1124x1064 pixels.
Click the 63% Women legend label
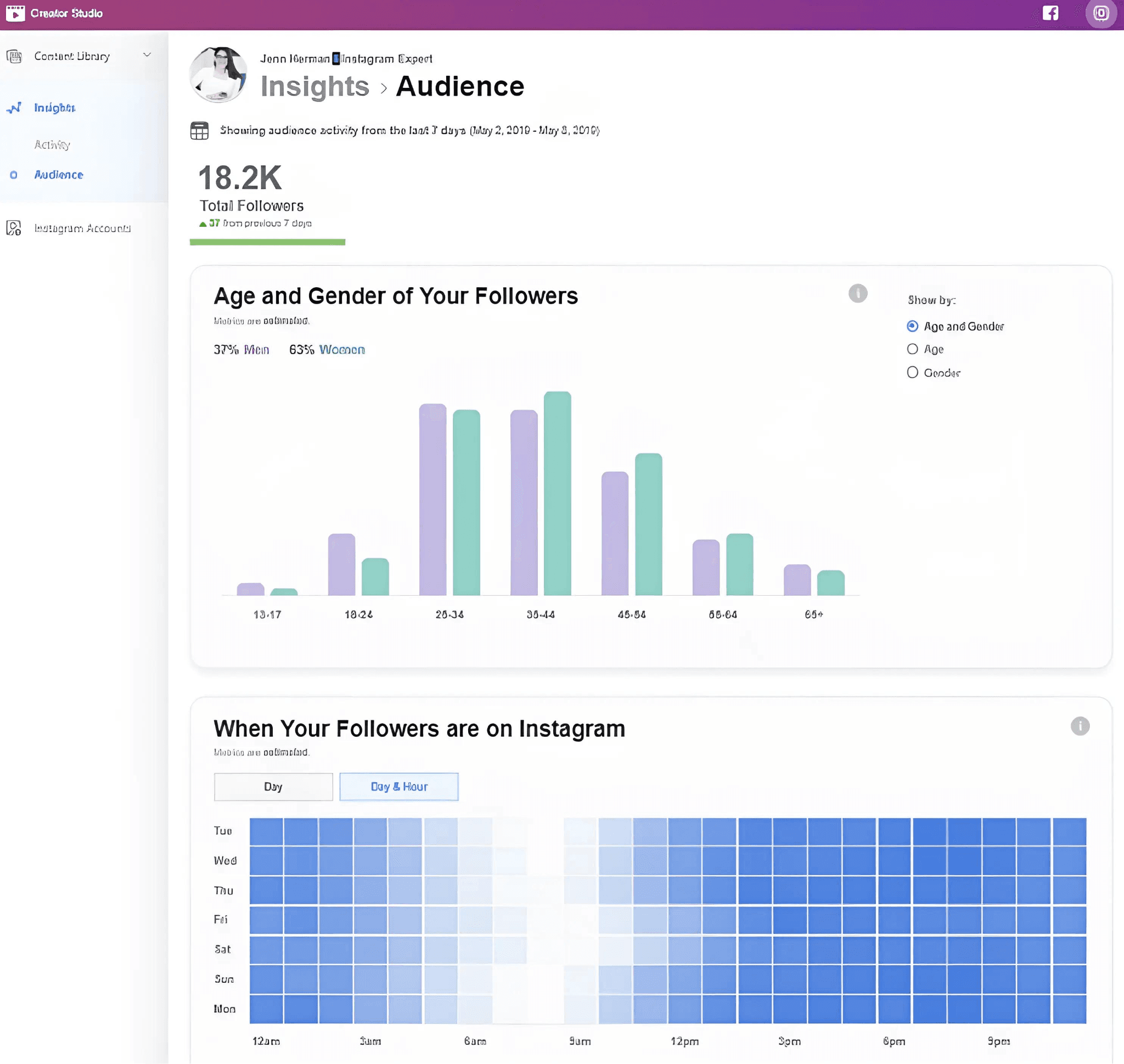(327, 350)
